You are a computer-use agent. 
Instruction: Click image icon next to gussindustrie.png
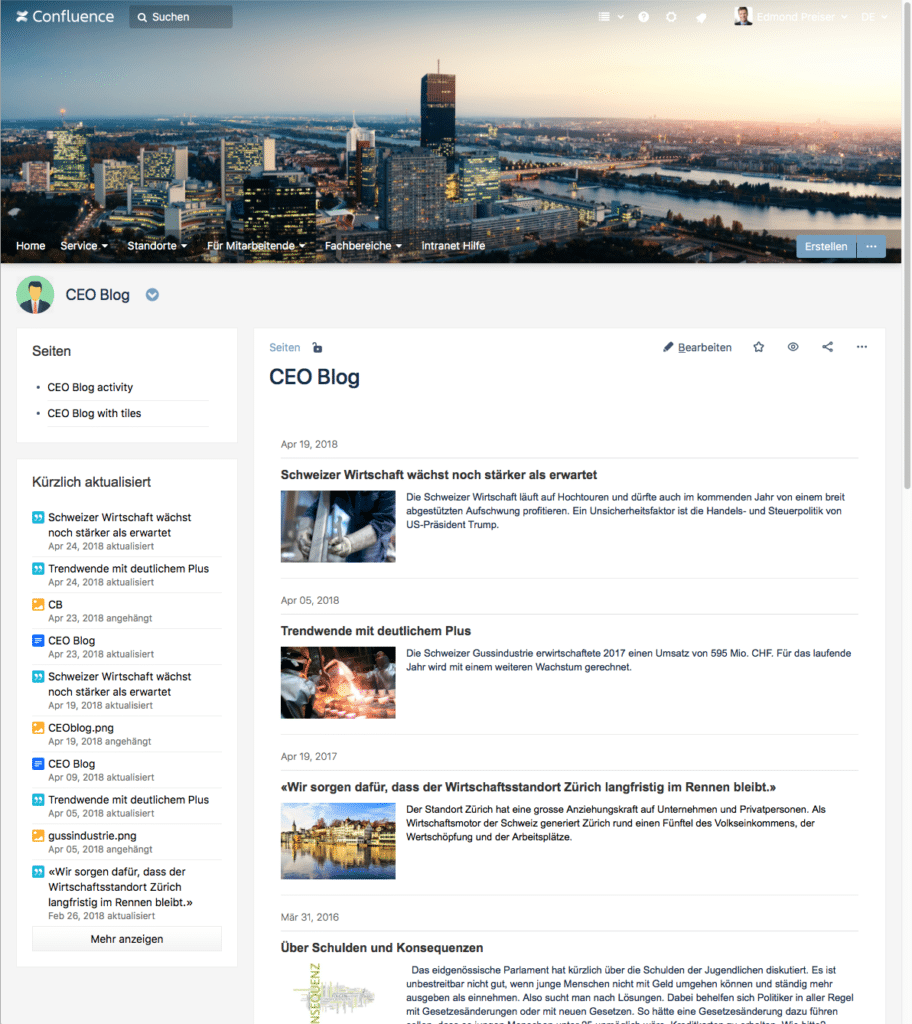[x=39, y=835]
